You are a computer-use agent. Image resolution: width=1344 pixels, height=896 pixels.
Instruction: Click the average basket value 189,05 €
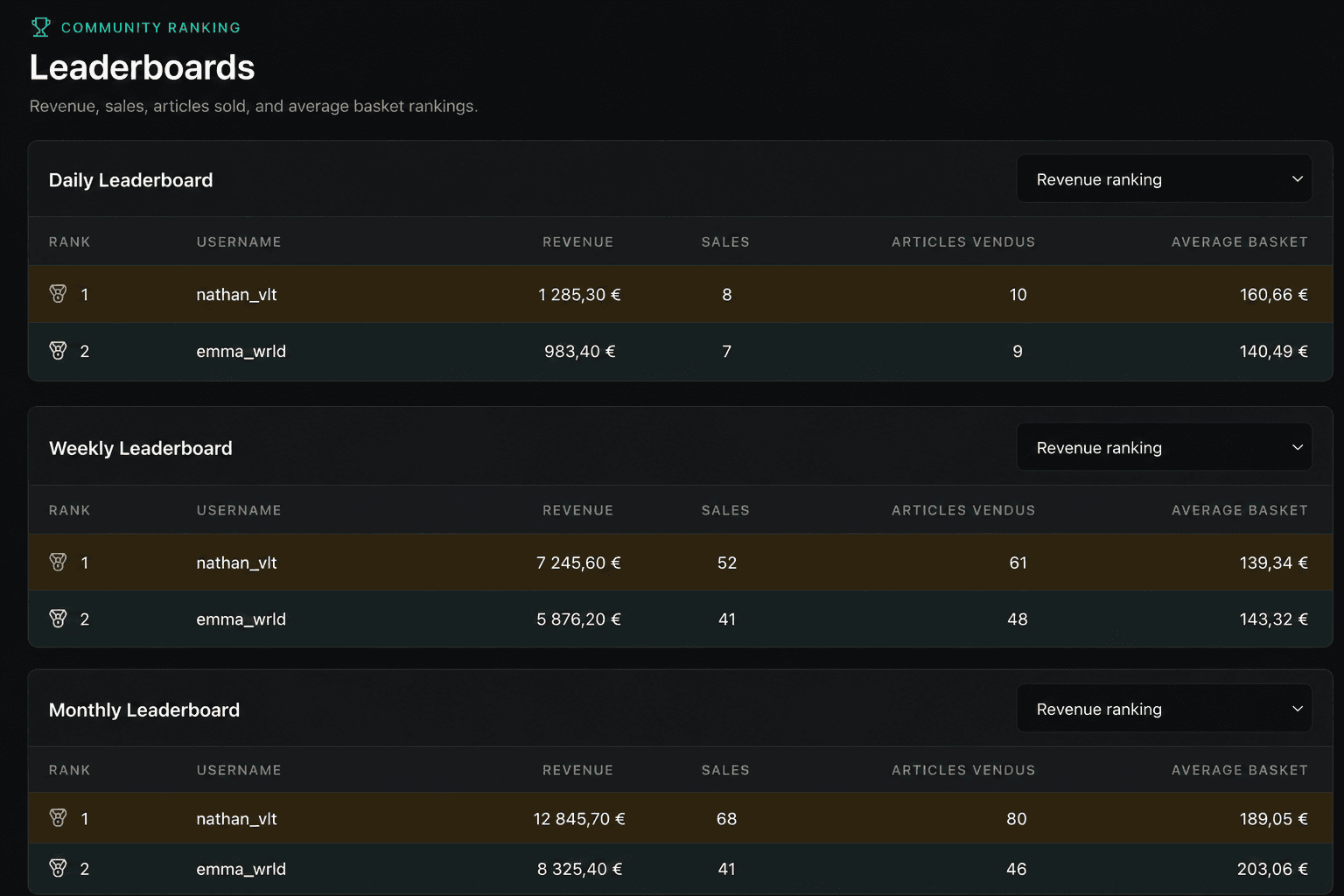point(1273,819)
